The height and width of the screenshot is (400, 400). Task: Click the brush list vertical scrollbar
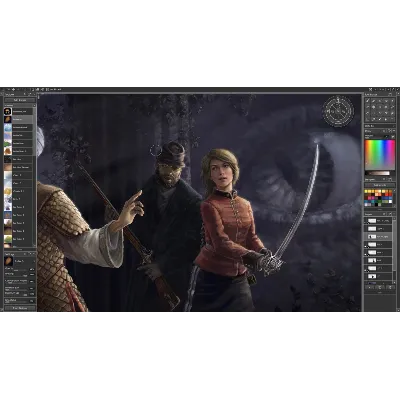click(x=35, y=177)
